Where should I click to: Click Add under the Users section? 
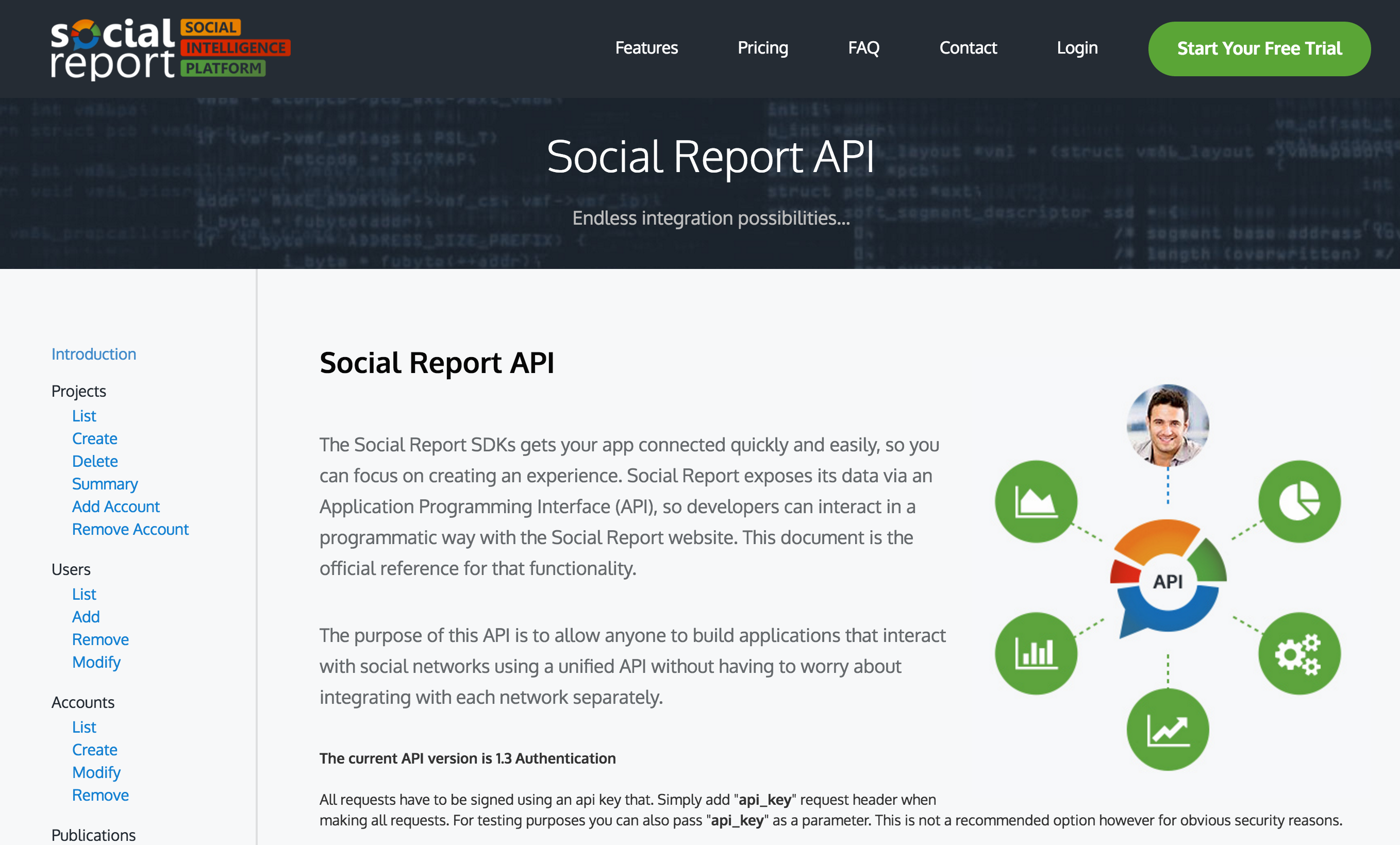tap(86, 617)
